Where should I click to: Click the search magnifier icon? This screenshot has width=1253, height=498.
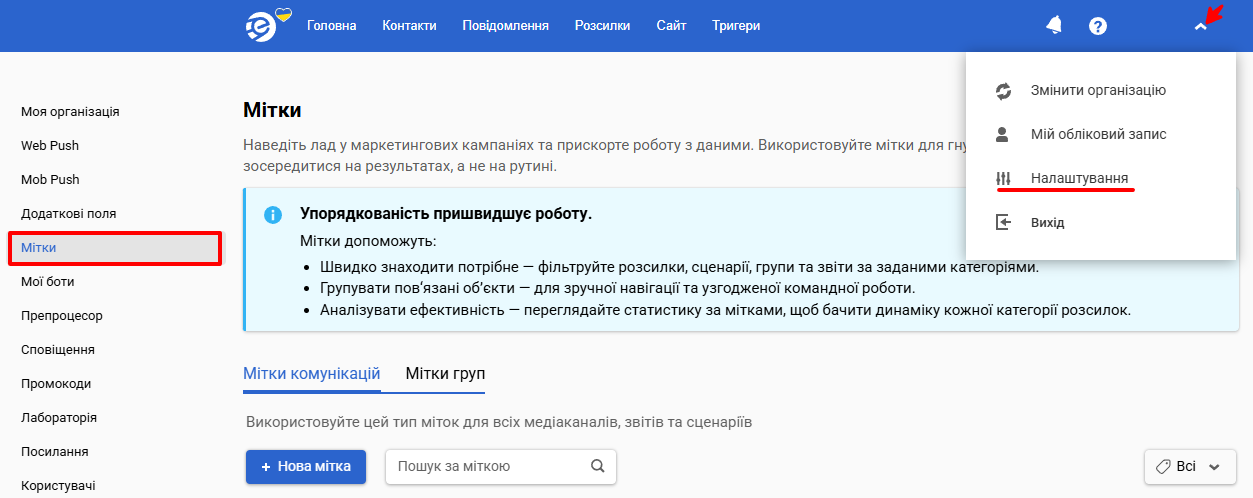tap(598, 466)
